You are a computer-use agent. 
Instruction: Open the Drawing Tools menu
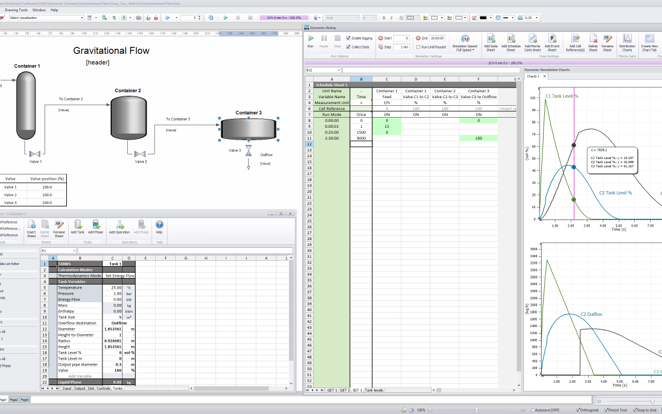click(x=16, y=10)
